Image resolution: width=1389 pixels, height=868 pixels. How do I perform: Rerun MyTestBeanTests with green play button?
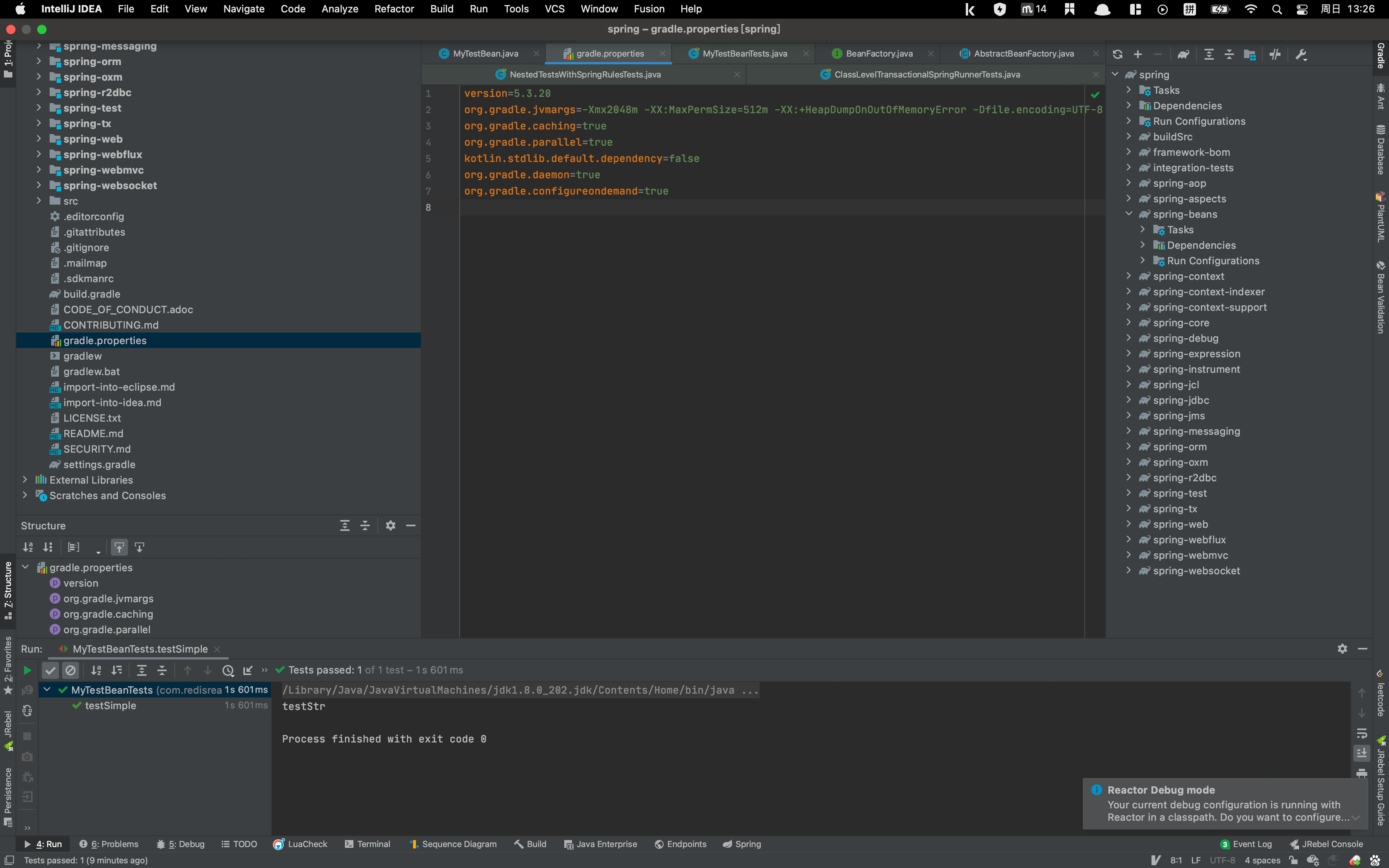[x=27, y=670]
